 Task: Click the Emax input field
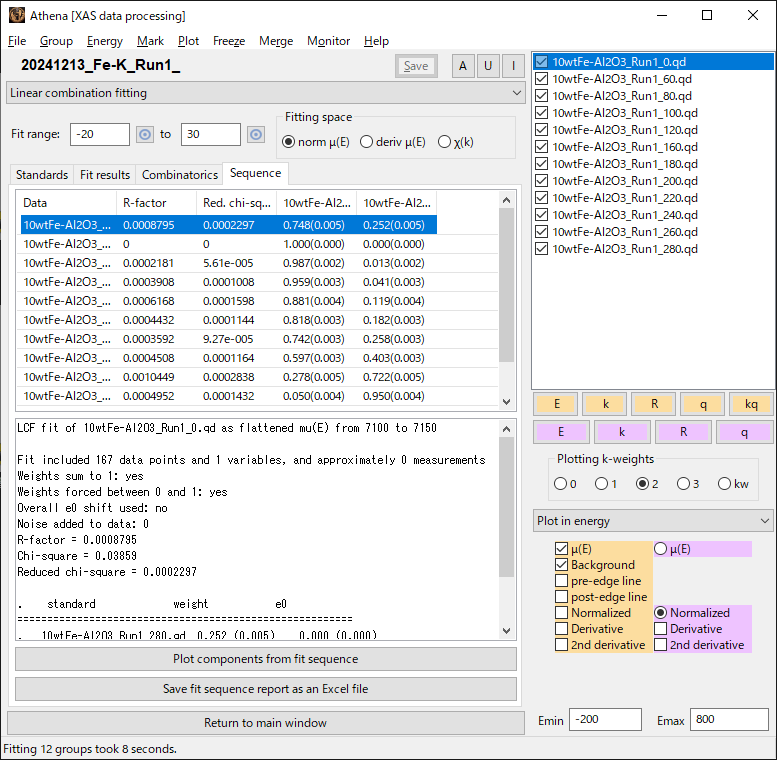[729, 719]
